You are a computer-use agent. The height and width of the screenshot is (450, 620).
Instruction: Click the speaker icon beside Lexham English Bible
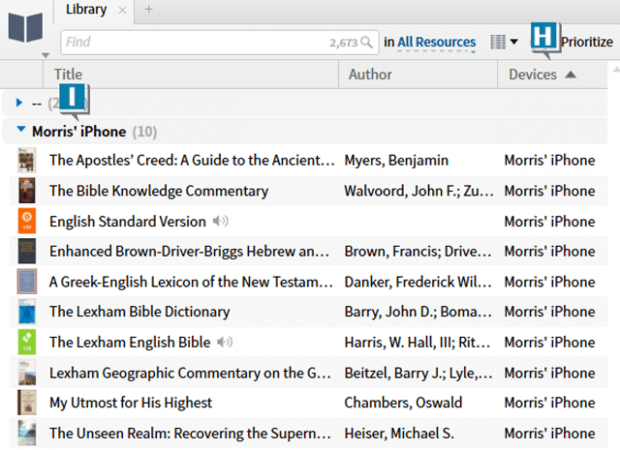226,342
